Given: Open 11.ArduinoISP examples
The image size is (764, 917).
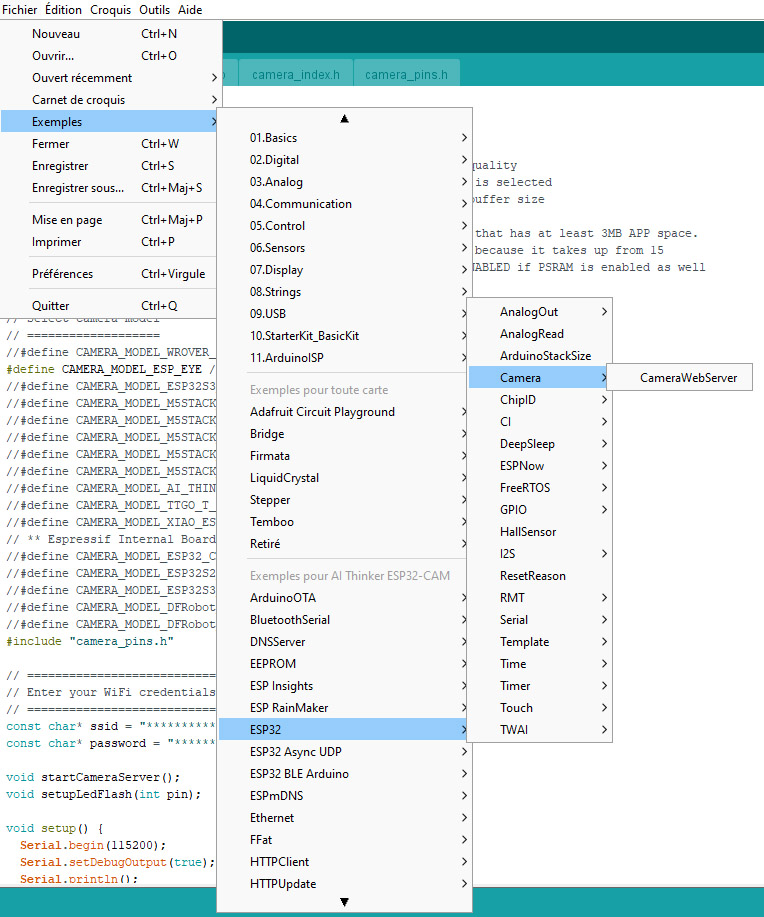Looking at the screenshot, I should click(x=345, y=358).
